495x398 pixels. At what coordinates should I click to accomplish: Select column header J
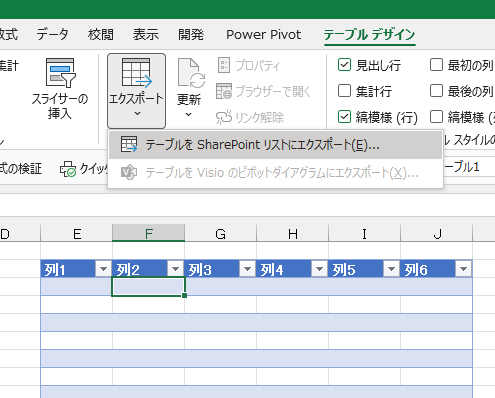(x=436, y=233)
